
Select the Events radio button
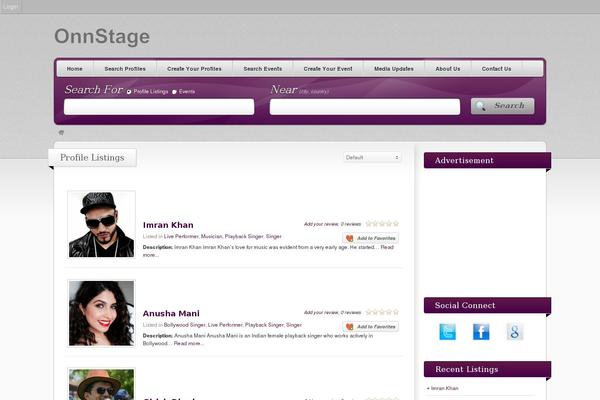[x=174, y=92]
